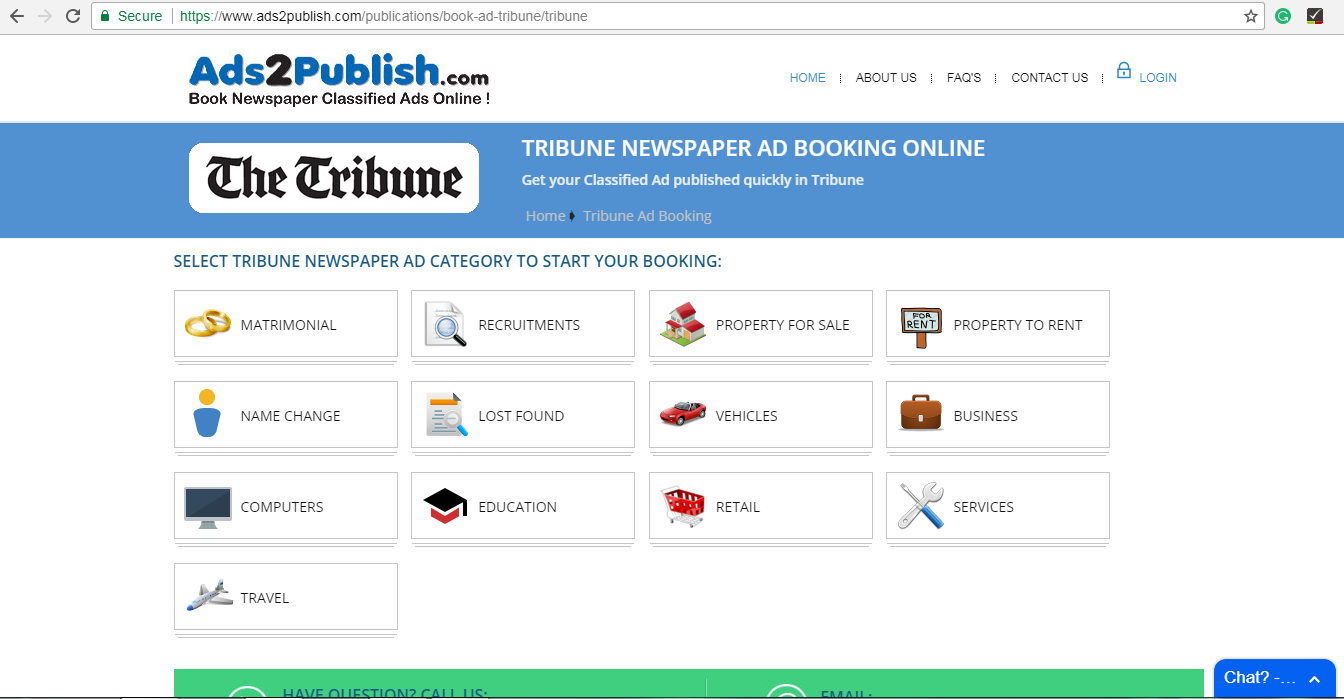Click the Lost Found document icon
Viewport: 1344px width, 699px height.
click(x=444, y=414)
